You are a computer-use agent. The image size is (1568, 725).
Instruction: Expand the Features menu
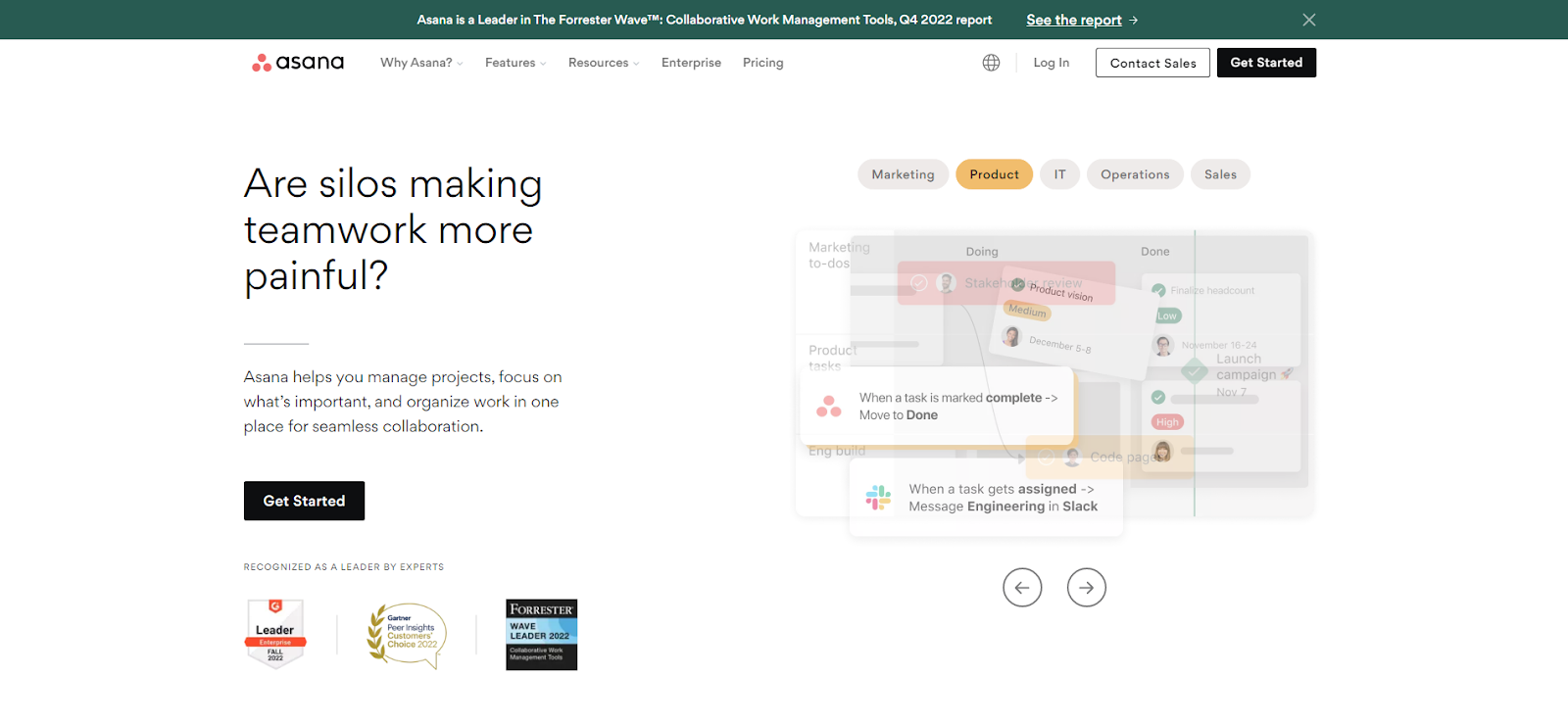click(515, 63)
